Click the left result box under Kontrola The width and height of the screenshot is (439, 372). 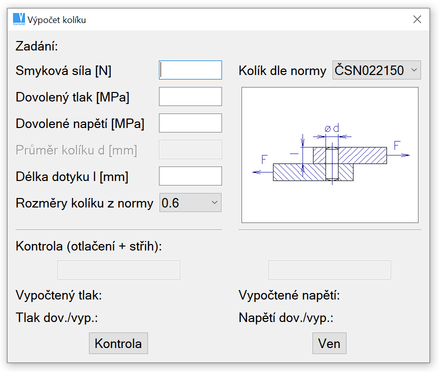[119, 270]
